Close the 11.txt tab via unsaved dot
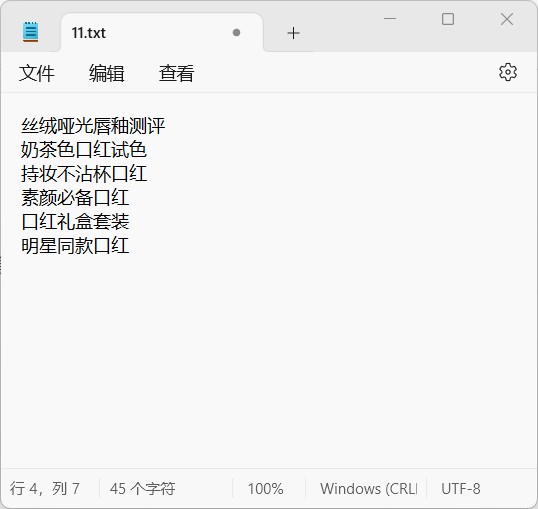 (236, 33)
